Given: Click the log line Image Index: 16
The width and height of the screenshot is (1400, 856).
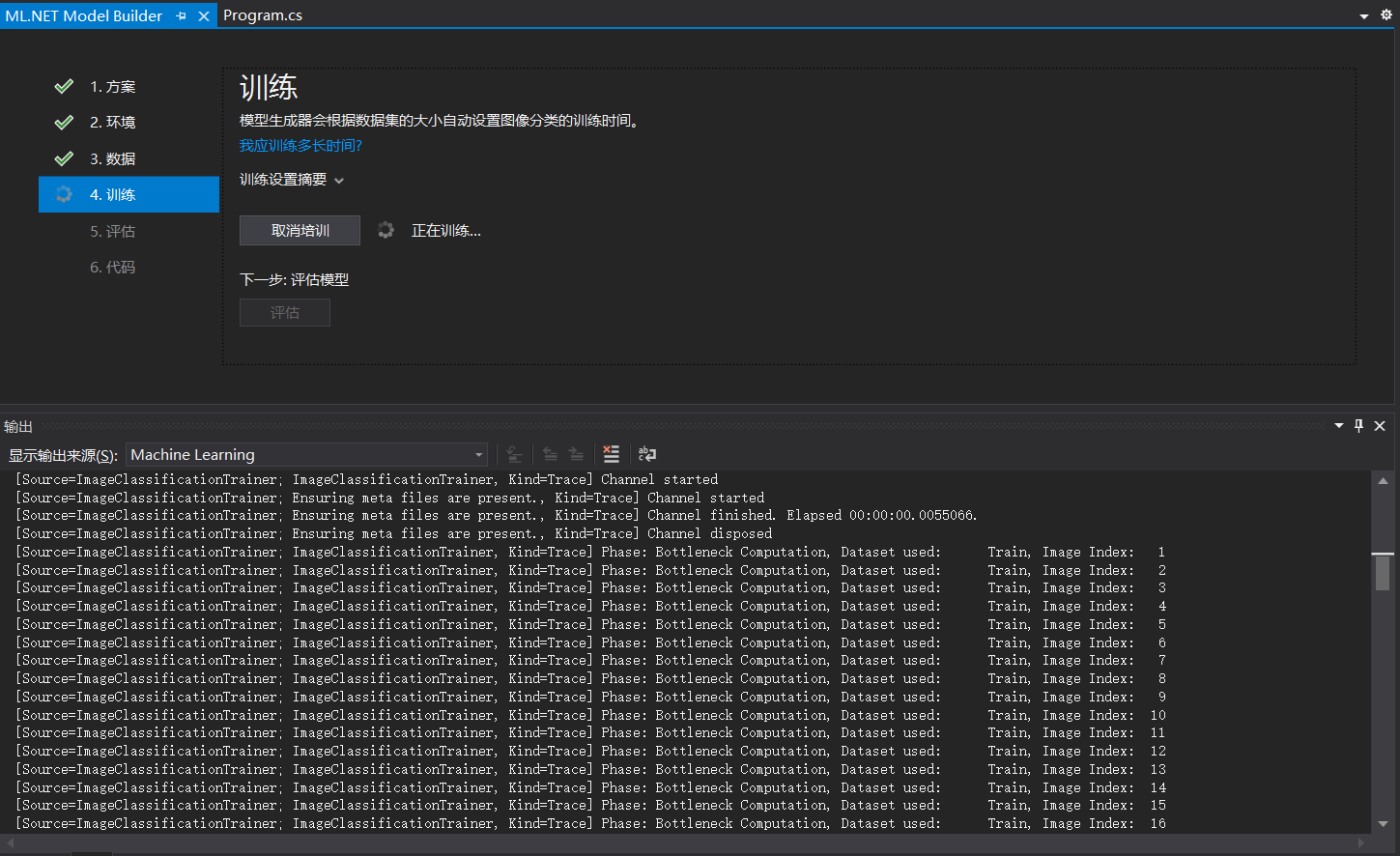Looking at the screenshot, I should pyautogui.click(x=591, y=824).
